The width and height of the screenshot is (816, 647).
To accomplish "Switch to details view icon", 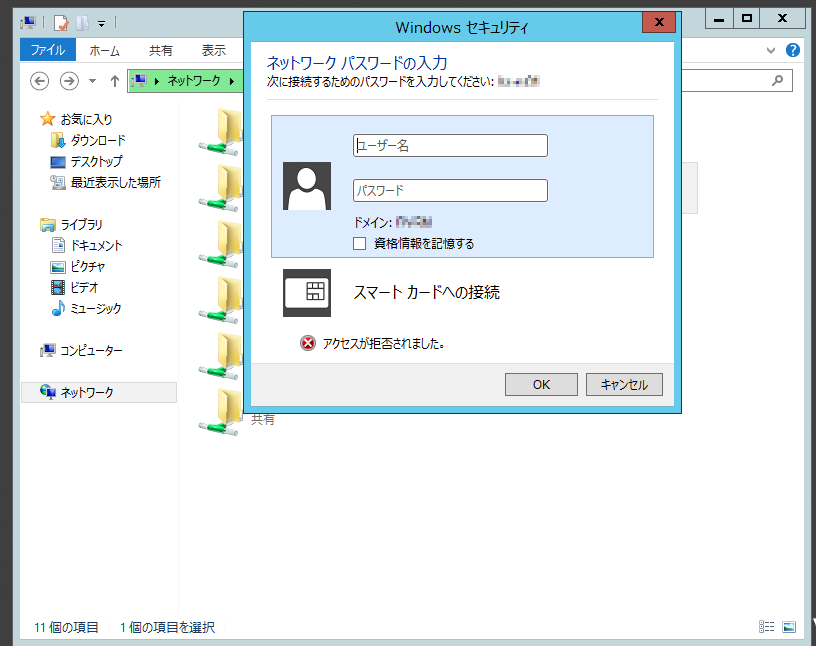I will 767,627.
